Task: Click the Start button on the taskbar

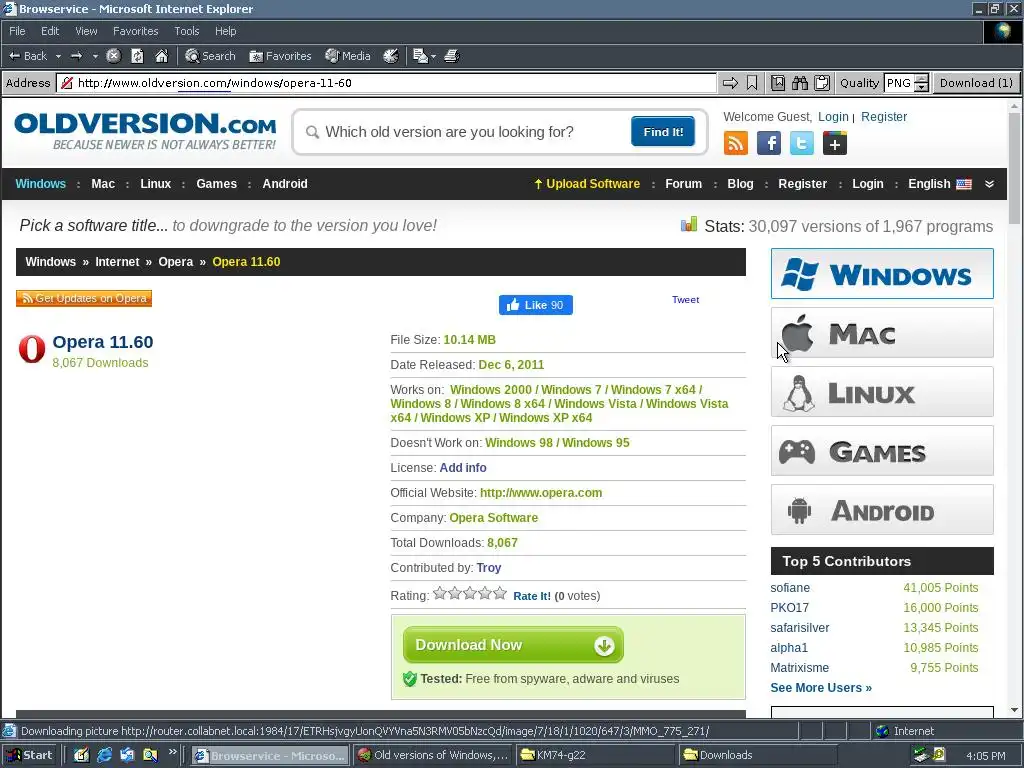Action: click(x=29, y=756)
